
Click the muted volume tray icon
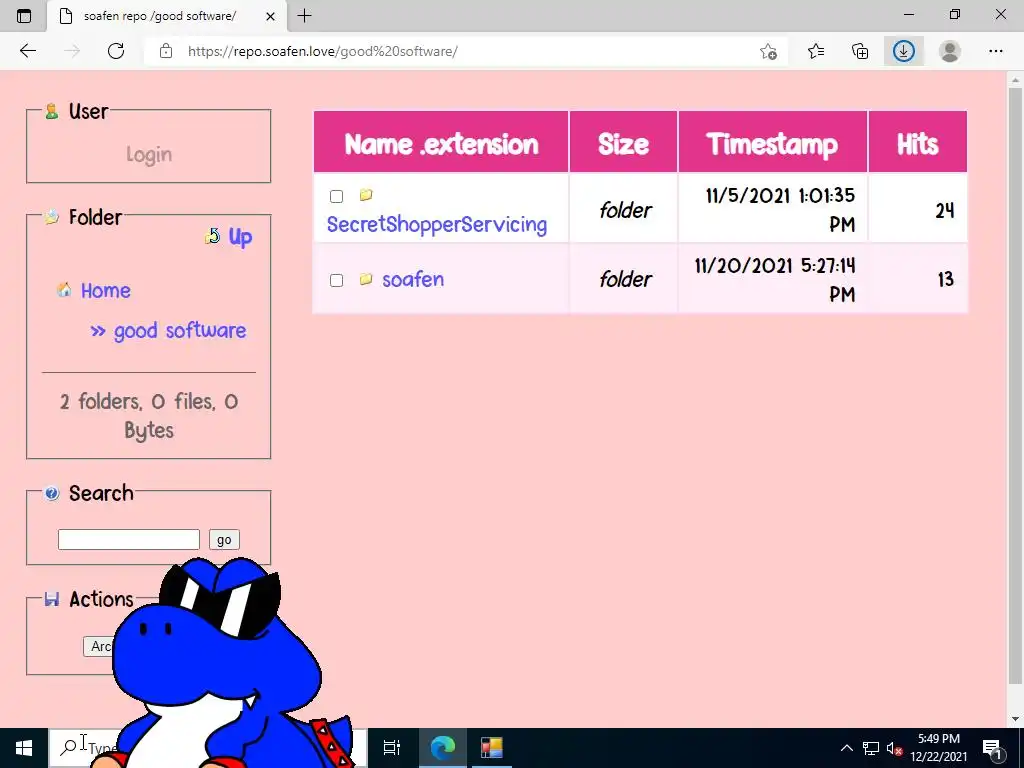894,748
